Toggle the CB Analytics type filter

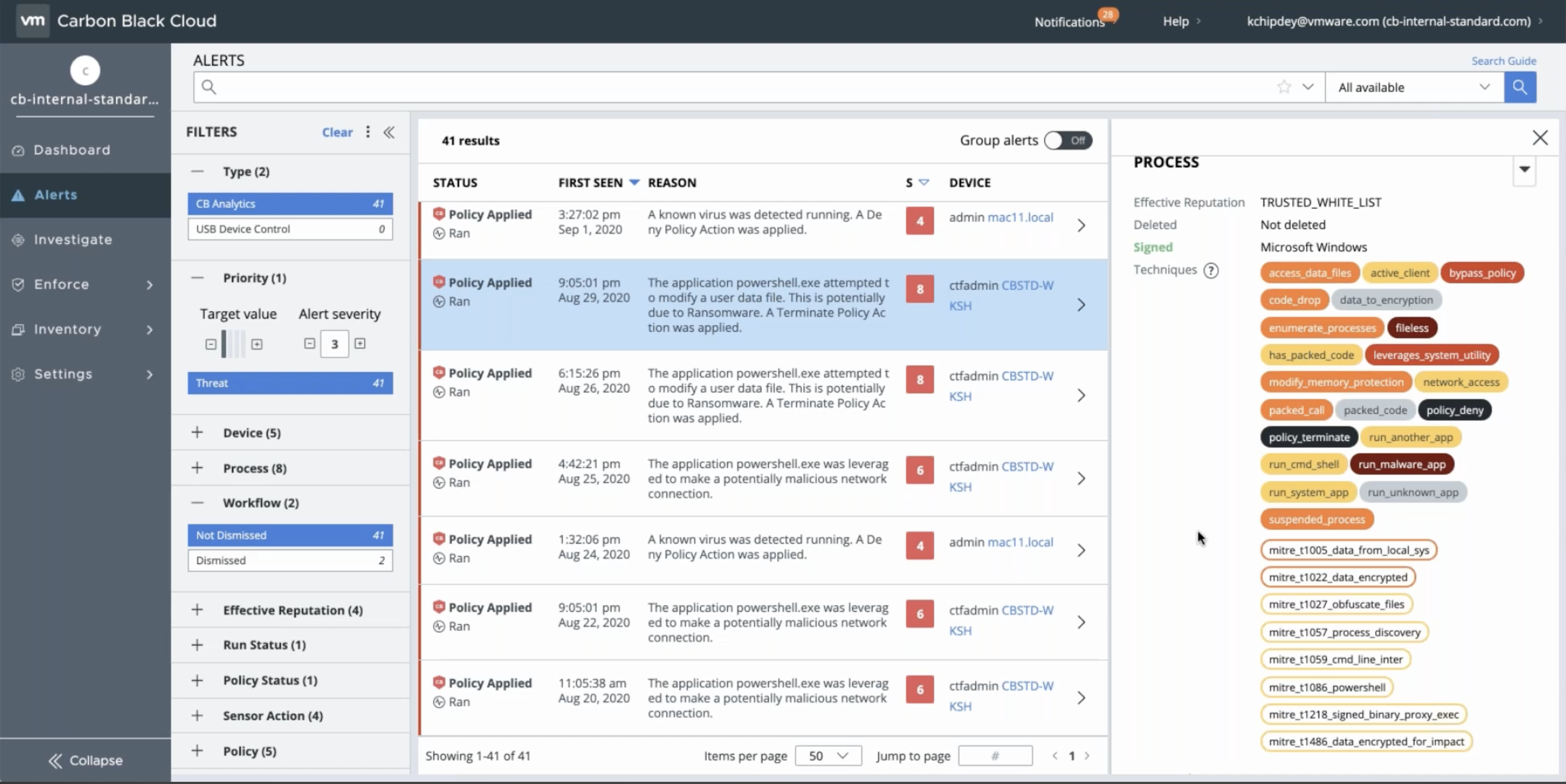(290, 204)
